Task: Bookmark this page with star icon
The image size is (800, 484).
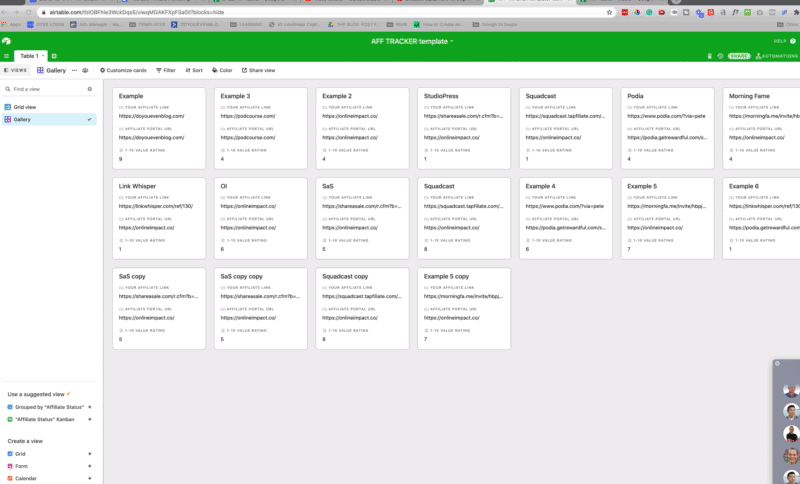Action: pos(609,12)
